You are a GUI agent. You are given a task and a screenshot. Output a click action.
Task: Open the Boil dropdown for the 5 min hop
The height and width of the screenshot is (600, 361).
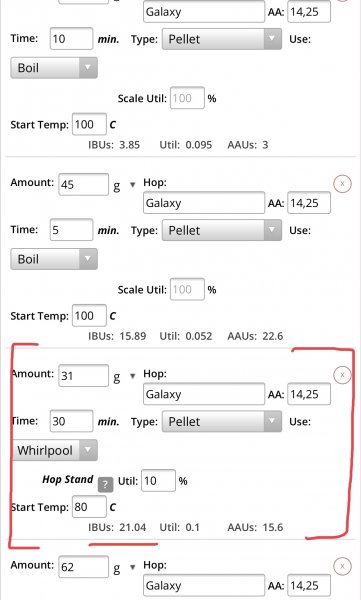(54, 259)
